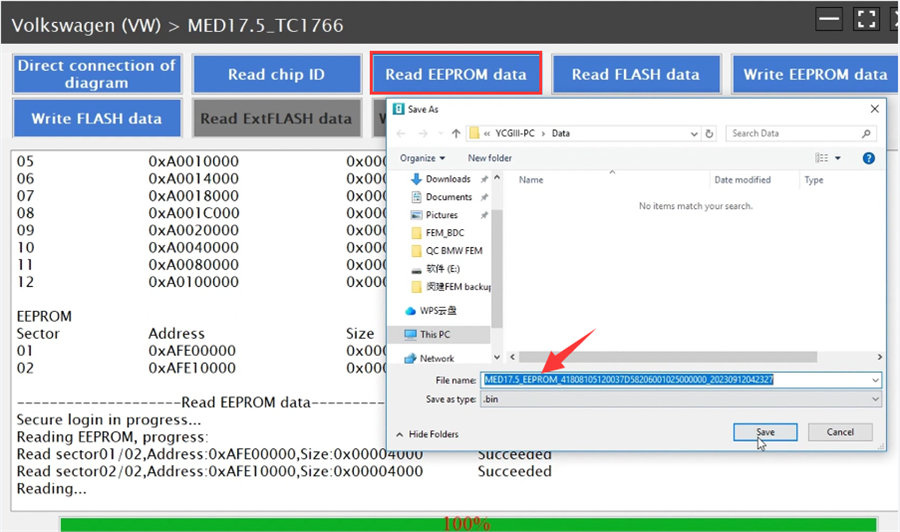Click the Downloads pin icon

(484, 180)
